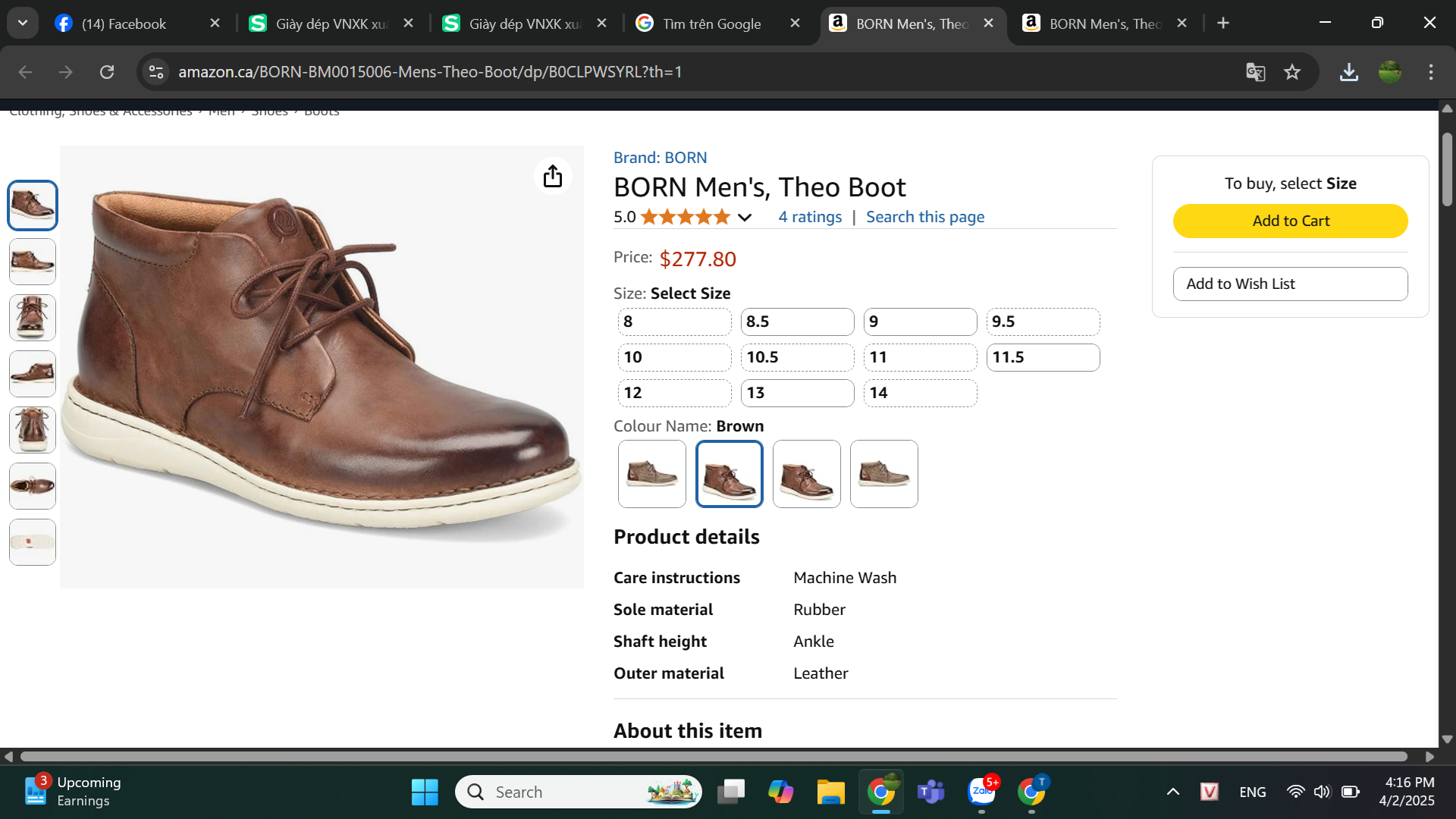Click the share icon on product image
This screenshot has height=819, width=1456.
click(x=553, y=177)
